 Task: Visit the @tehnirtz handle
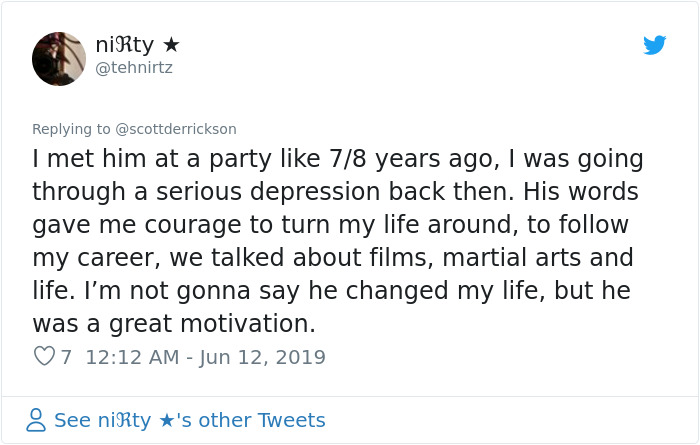[135, 68]
